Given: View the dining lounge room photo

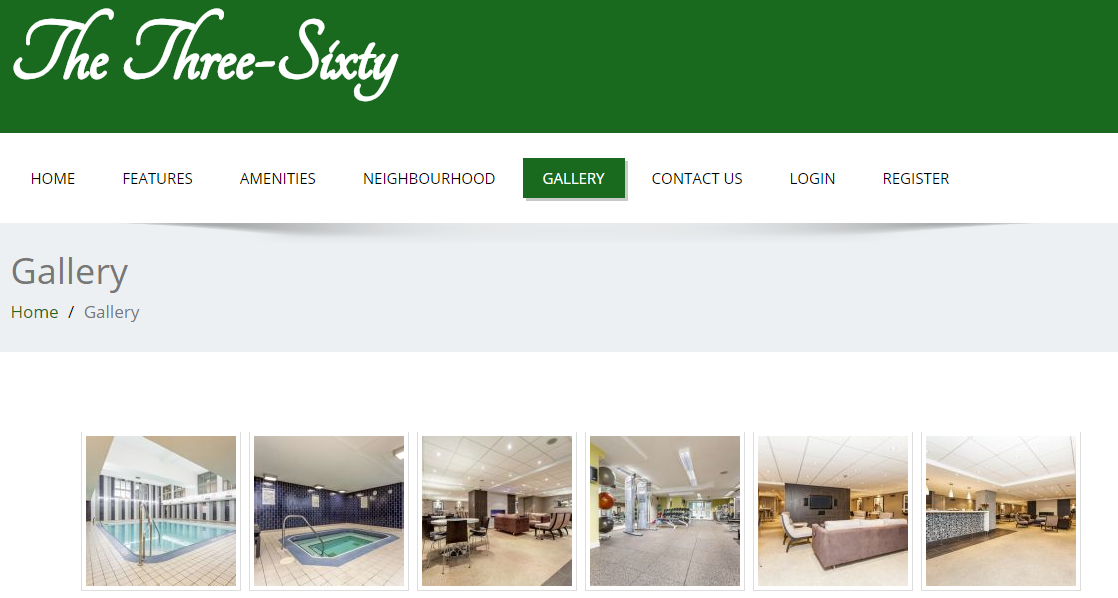Looking at the screenshot, I should (x=497, y=511).
